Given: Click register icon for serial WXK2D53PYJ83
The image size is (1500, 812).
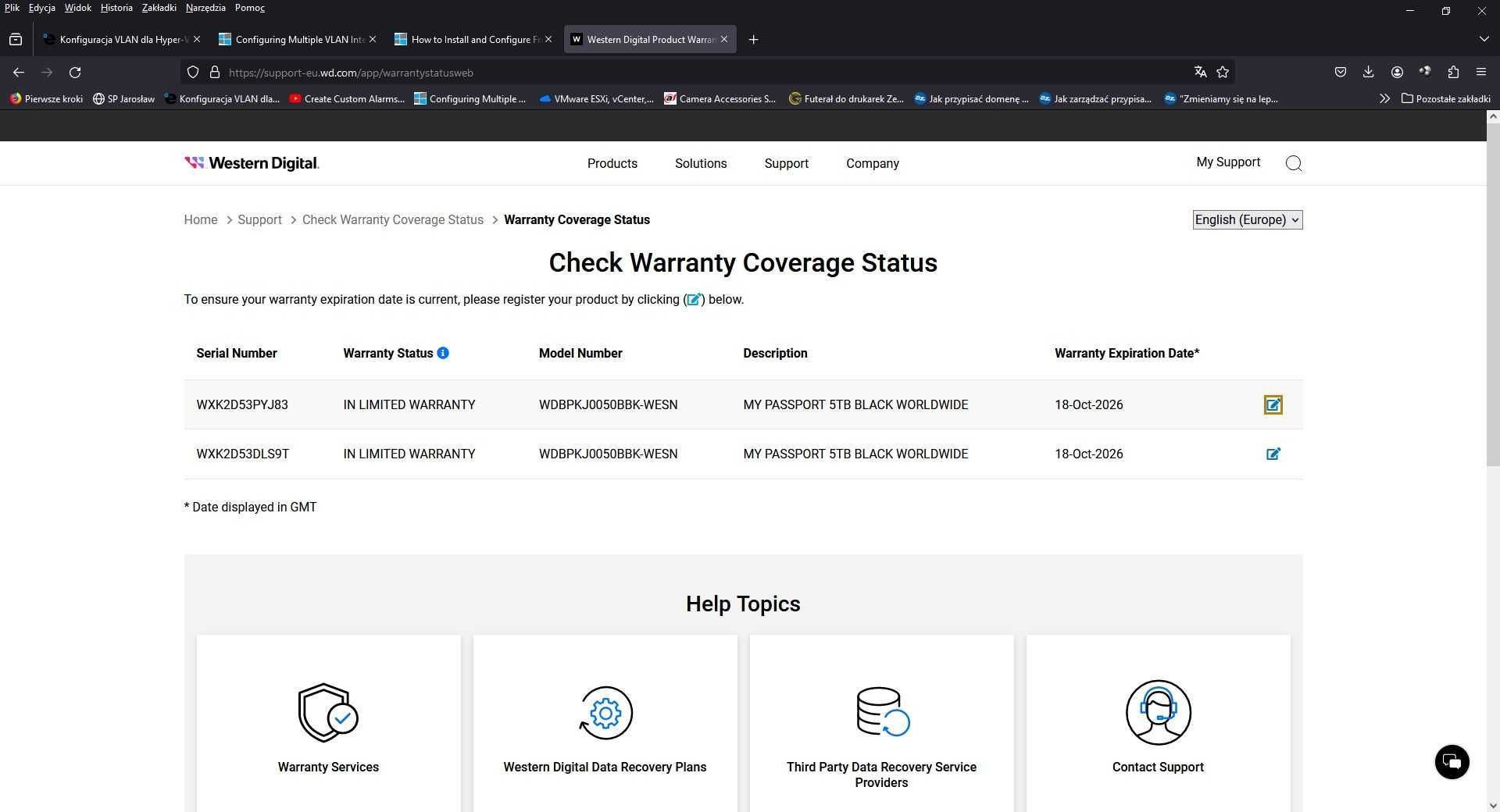Looking at the screenshot, I should point(1273,404).
